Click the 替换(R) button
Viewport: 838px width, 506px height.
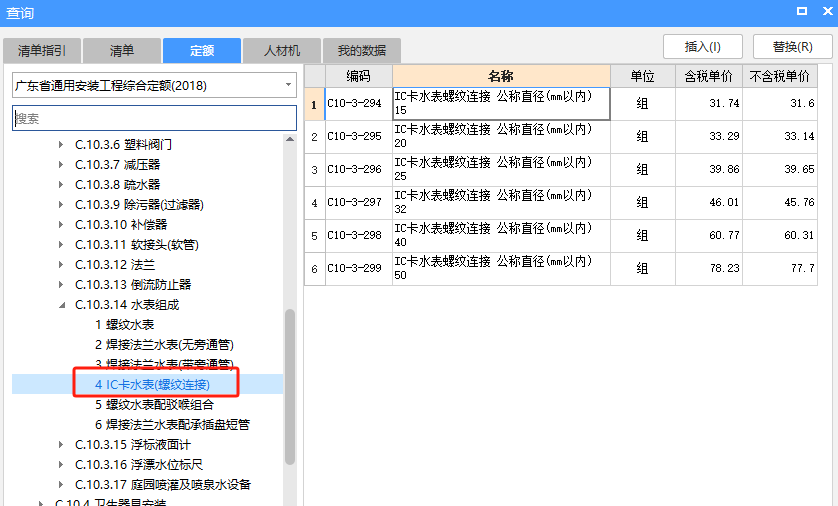coord(793,47)
